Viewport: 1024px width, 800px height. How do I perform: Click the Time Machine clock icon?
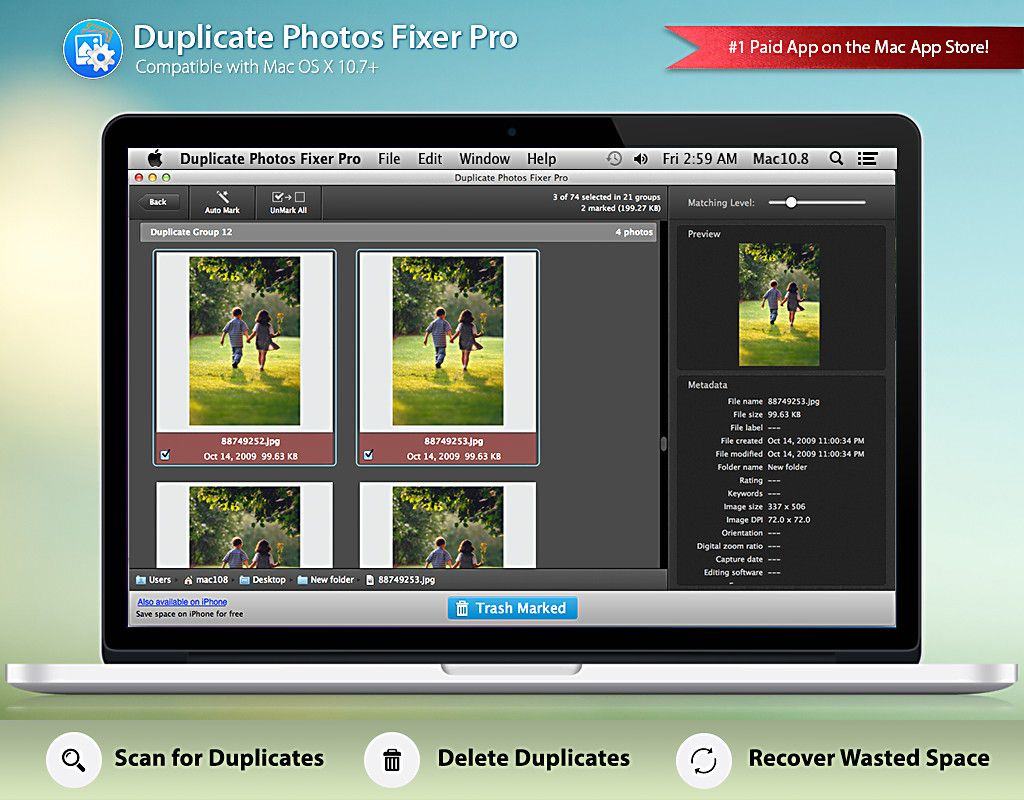click(614, 159)
